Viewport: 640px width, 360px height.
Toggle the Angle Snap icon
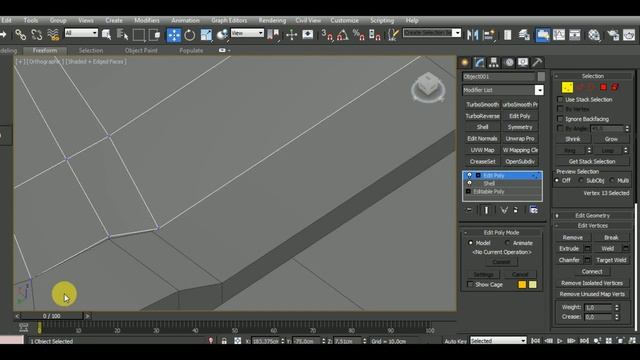click(x=343, y=35)
